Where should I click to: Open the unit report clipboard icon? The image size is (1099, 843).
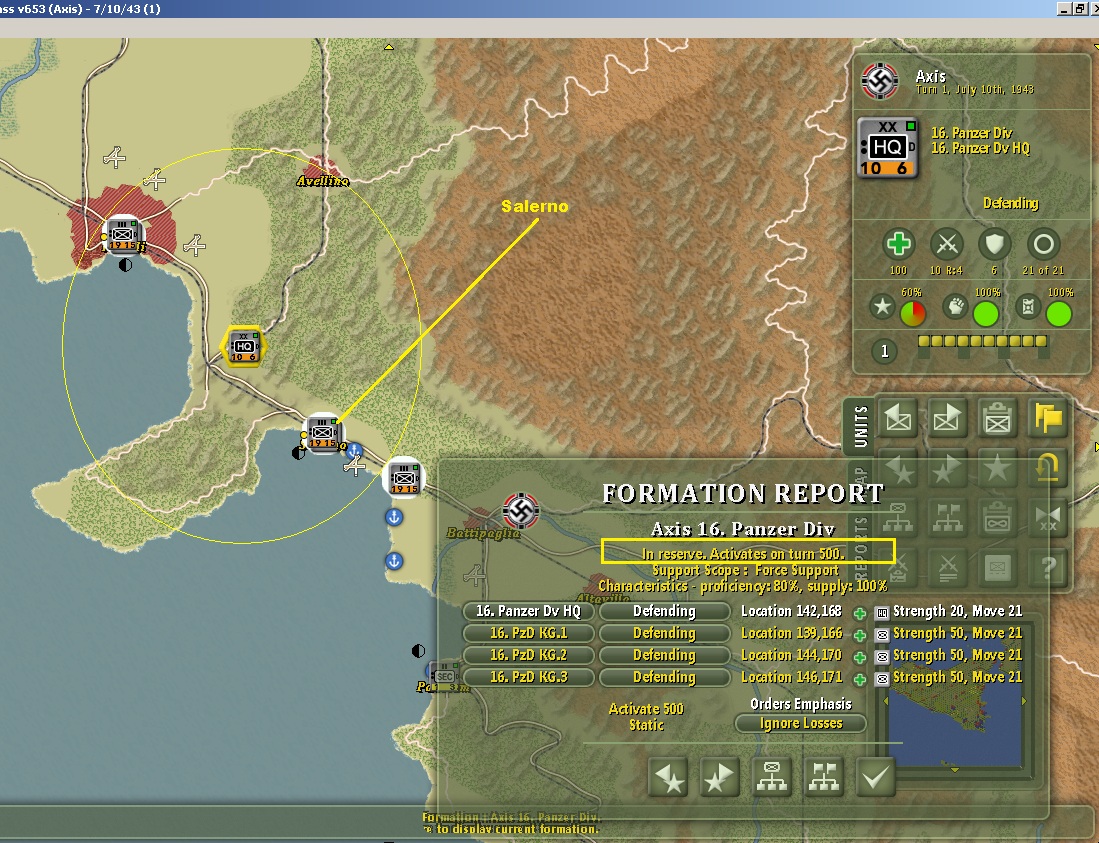pos(997,418)
